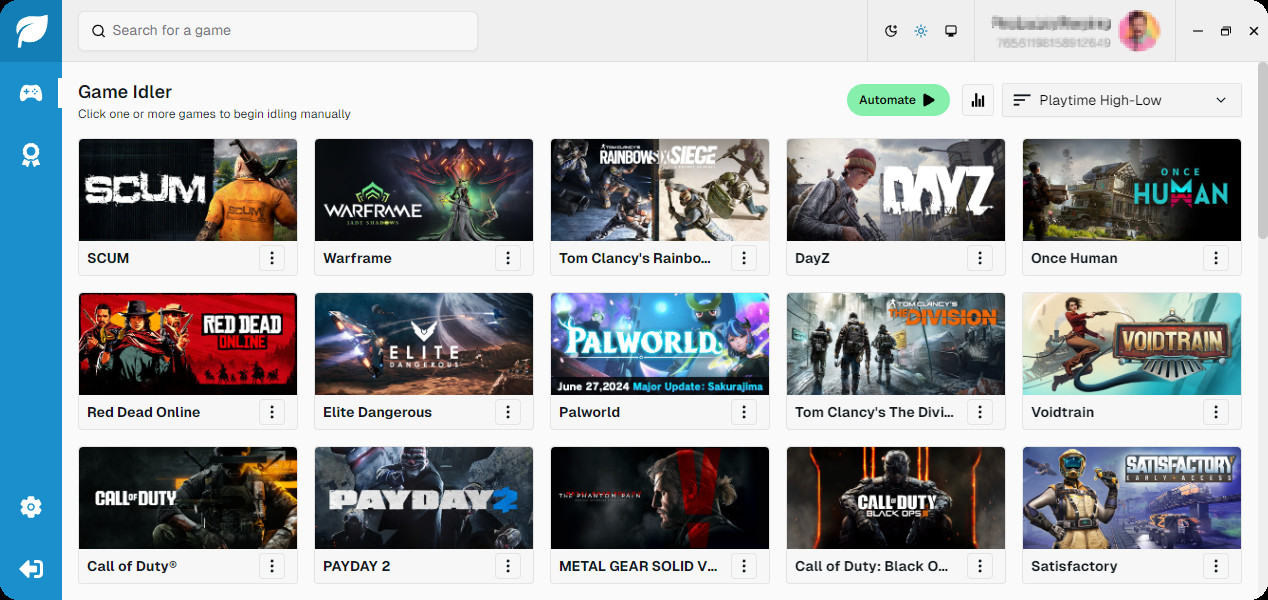Screen dimensions: 1268x600
Task: Select the PAYDAY 2 thumbnail
Action: click(424, 498)
